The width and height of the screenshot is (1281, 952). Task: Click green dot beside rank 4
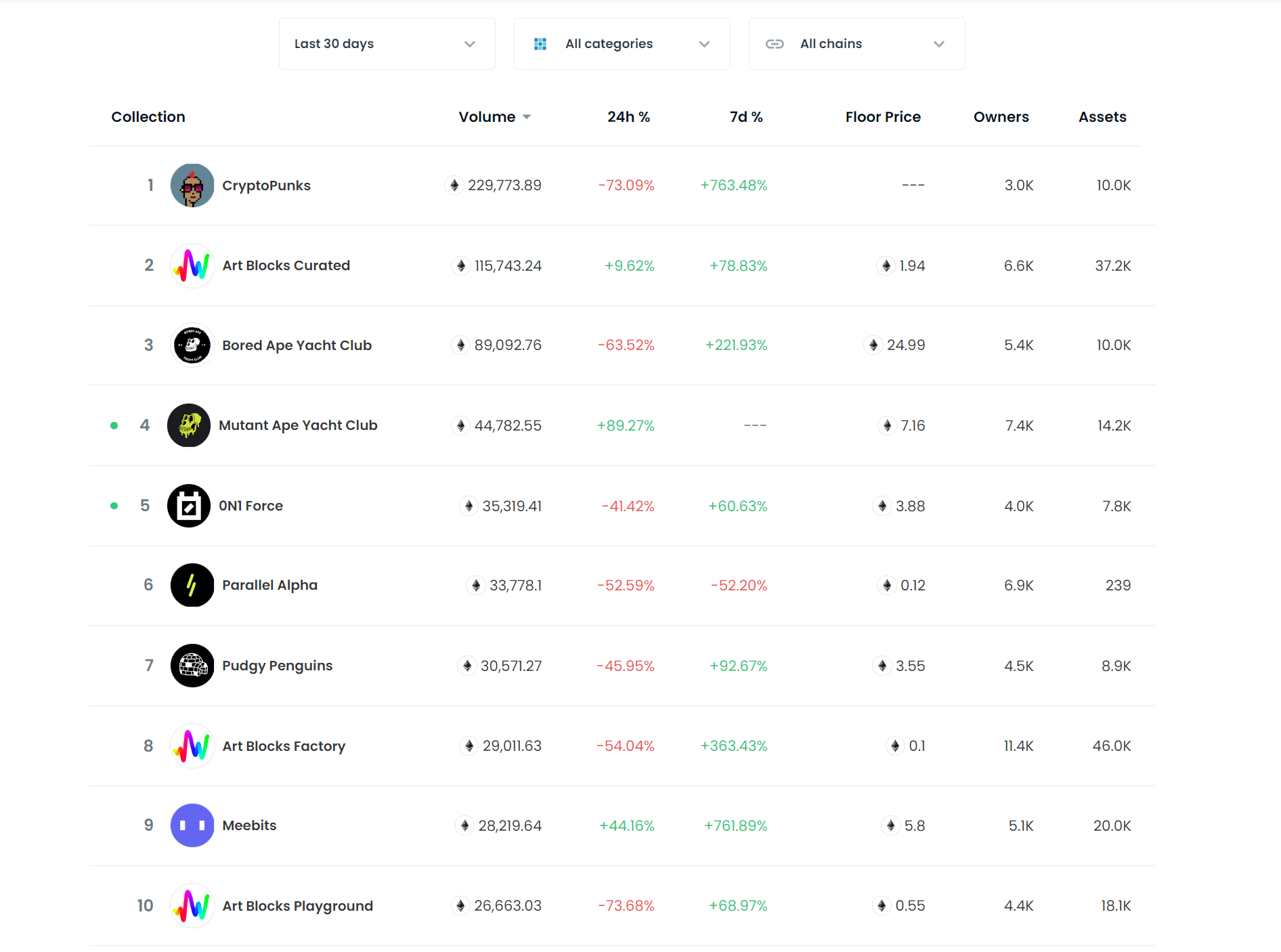[114, 426]
